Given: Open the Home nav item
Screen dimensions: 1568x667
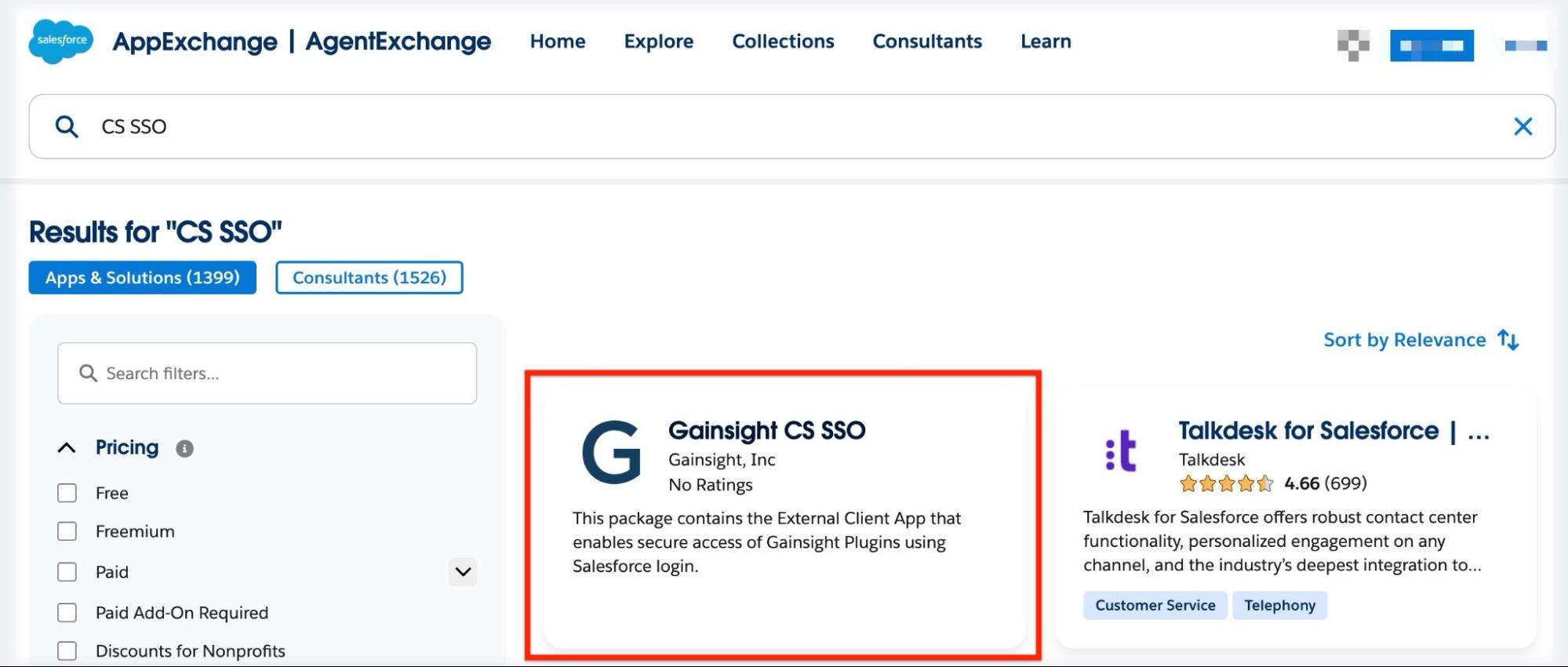Looking at the screenshot, I should pyautogui.click(x=558, y=42).
